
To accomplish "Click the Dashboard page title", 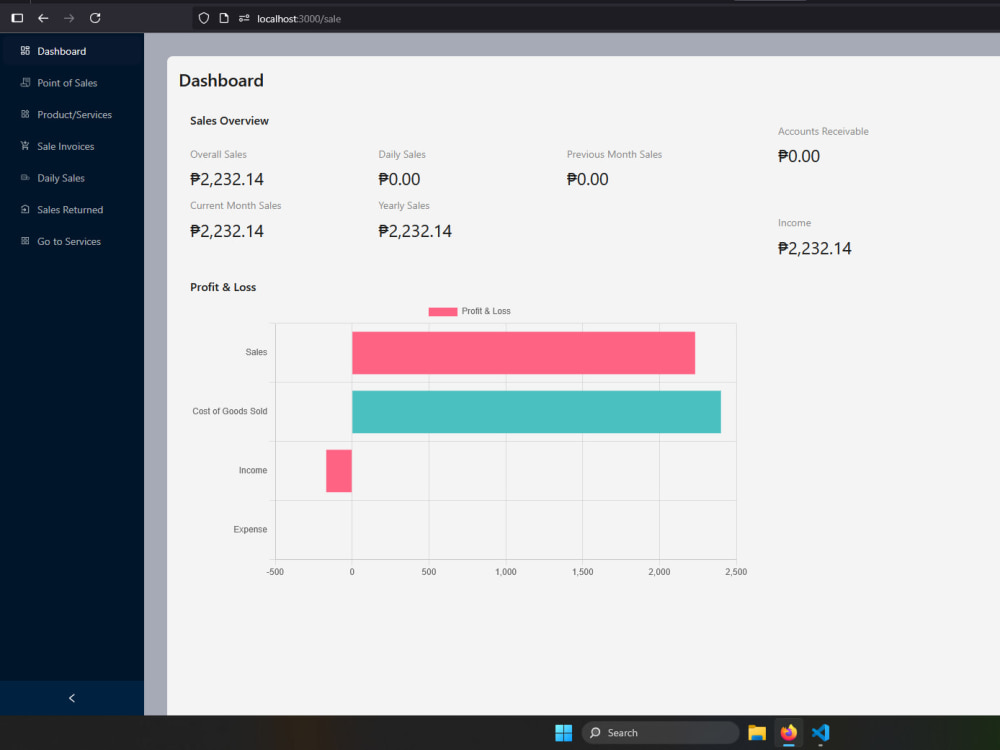I will click(x=221, y=80).
